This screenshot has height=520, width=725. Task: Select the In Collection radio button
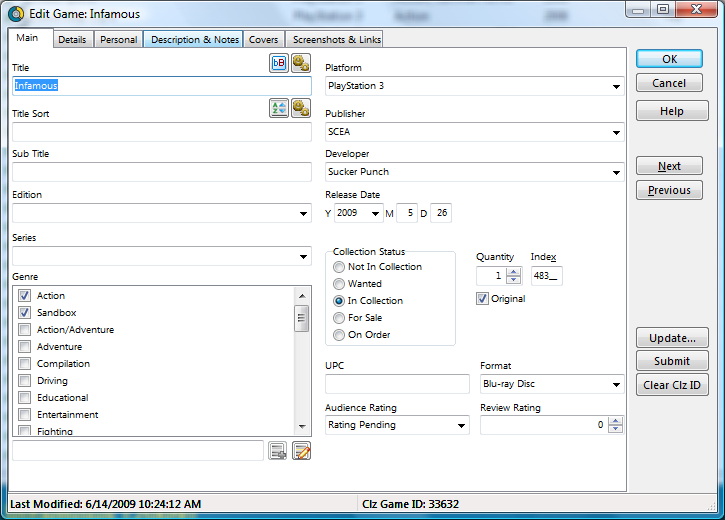[339, 301]
